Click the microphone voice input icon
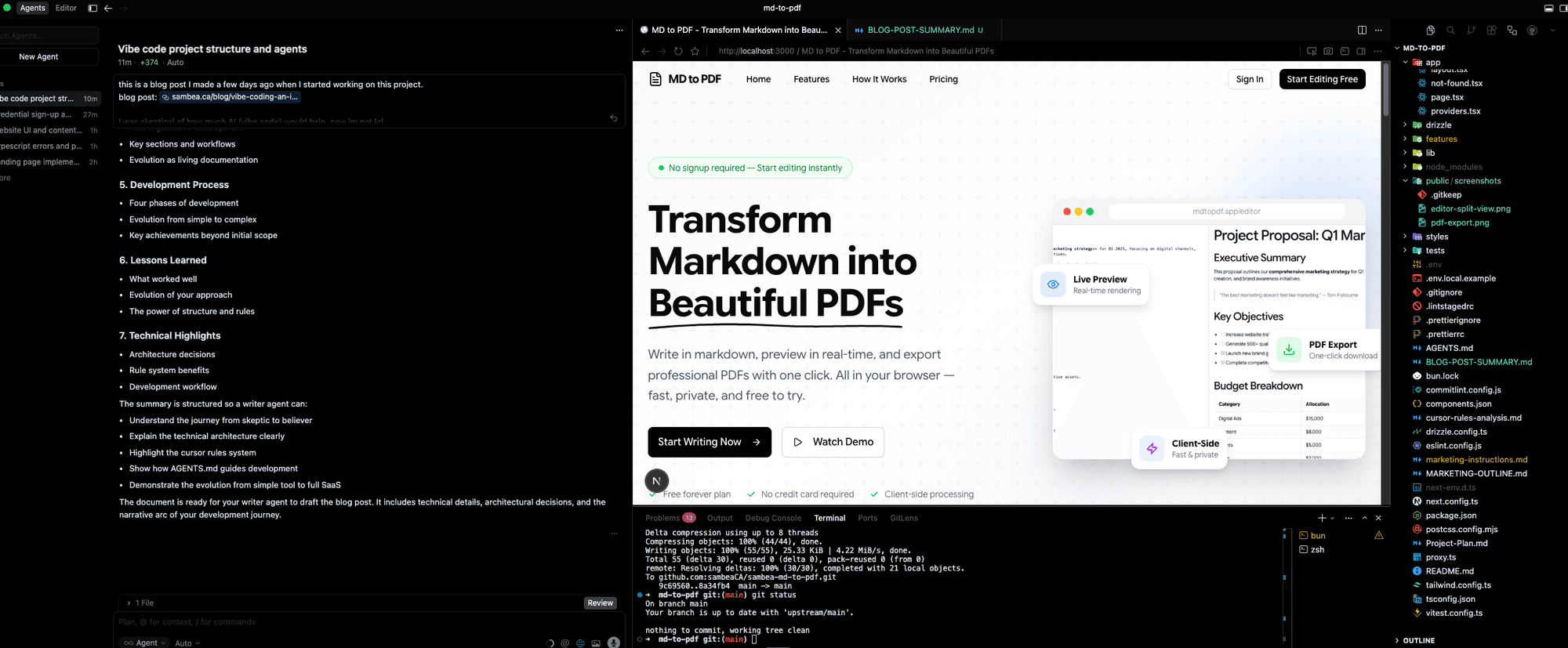 613,643
